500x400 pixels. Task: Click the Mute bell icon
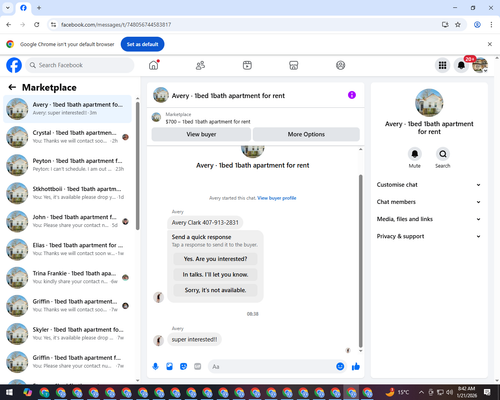(x=415, y=154)
